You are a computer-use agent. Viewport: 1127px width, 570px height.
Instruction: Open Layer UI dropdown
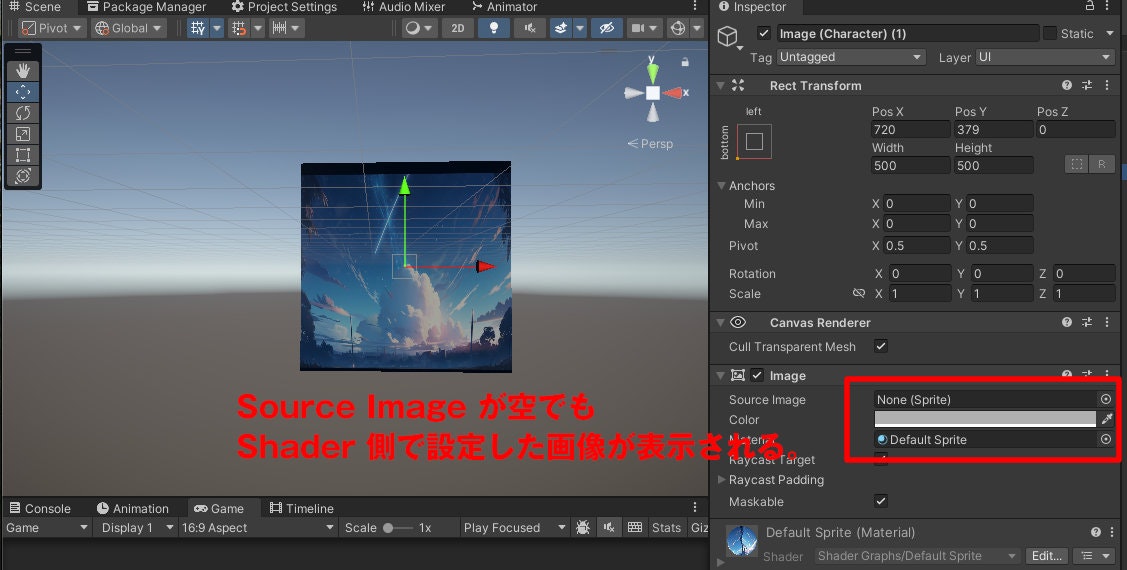click(1045, 57)
